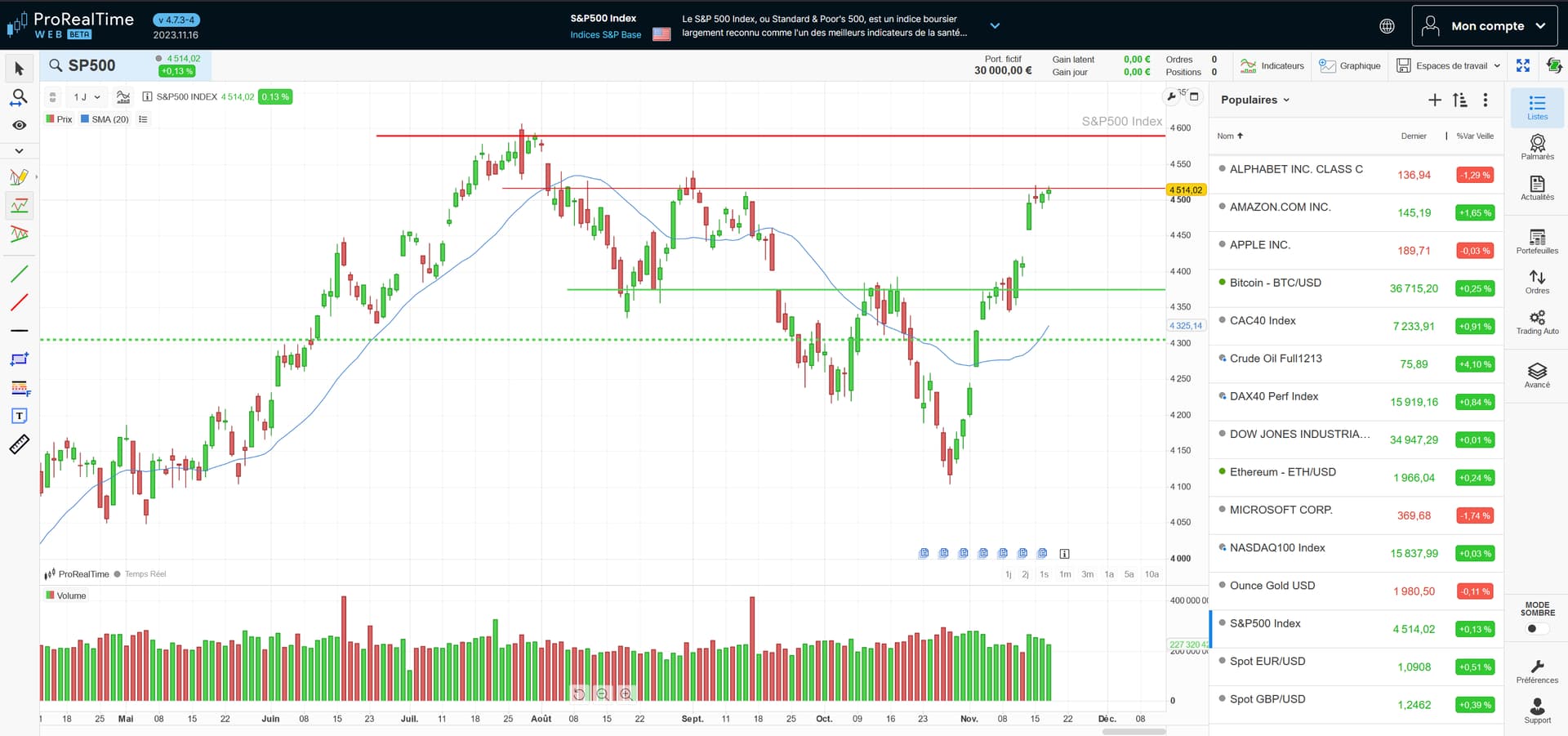The image size is (1568, 736).
Task: Toggle the Mode Sombre switch
Action: pos(1537,628)
